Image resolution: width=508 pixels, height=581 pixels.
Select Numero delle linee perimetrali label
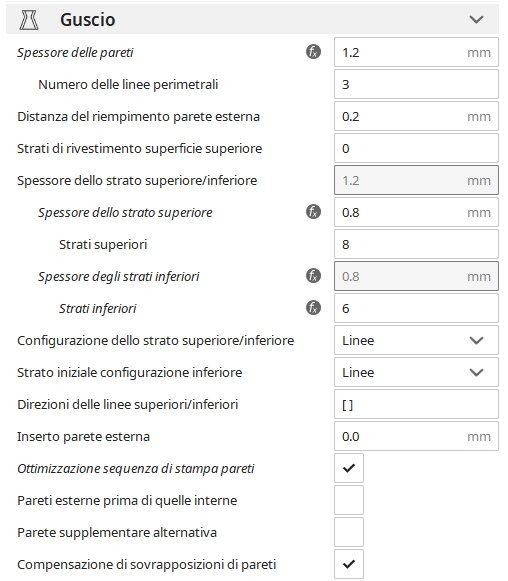click(x=128, y=84)
